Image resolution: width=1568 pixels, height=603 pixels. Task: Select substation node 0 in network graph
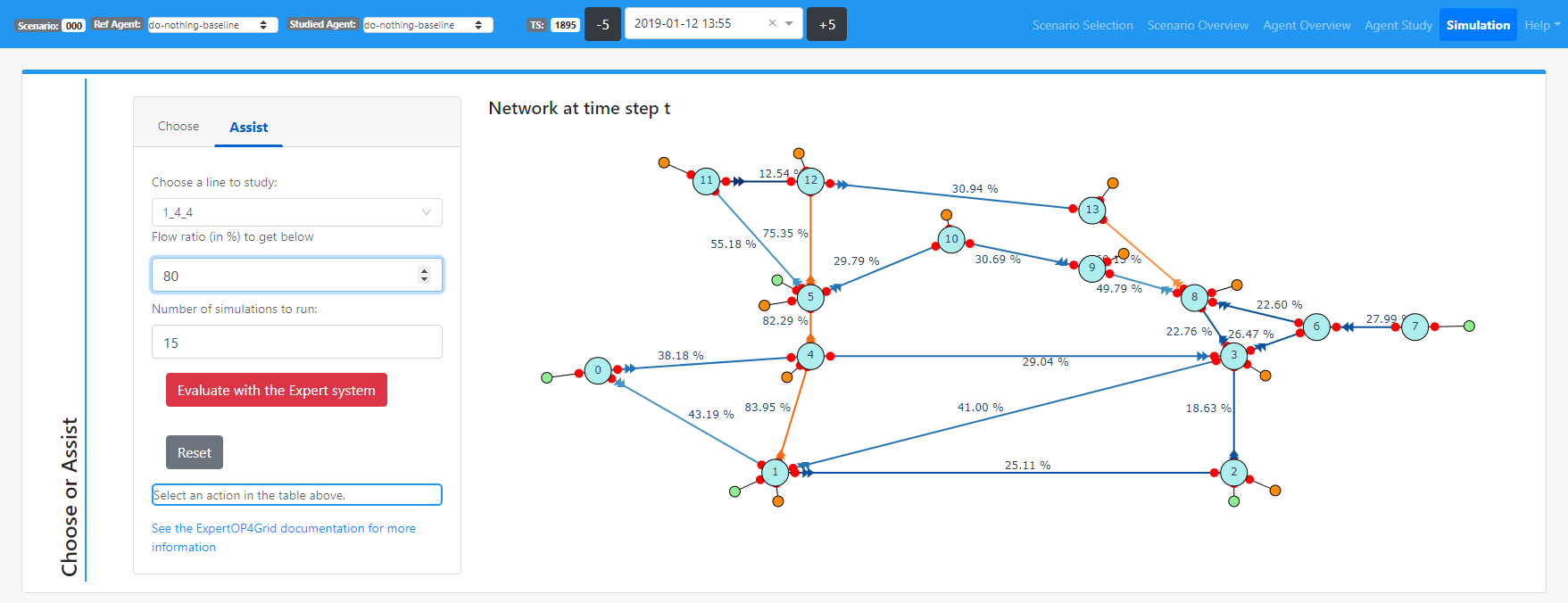pyautogui.click(x=598, y=370)
